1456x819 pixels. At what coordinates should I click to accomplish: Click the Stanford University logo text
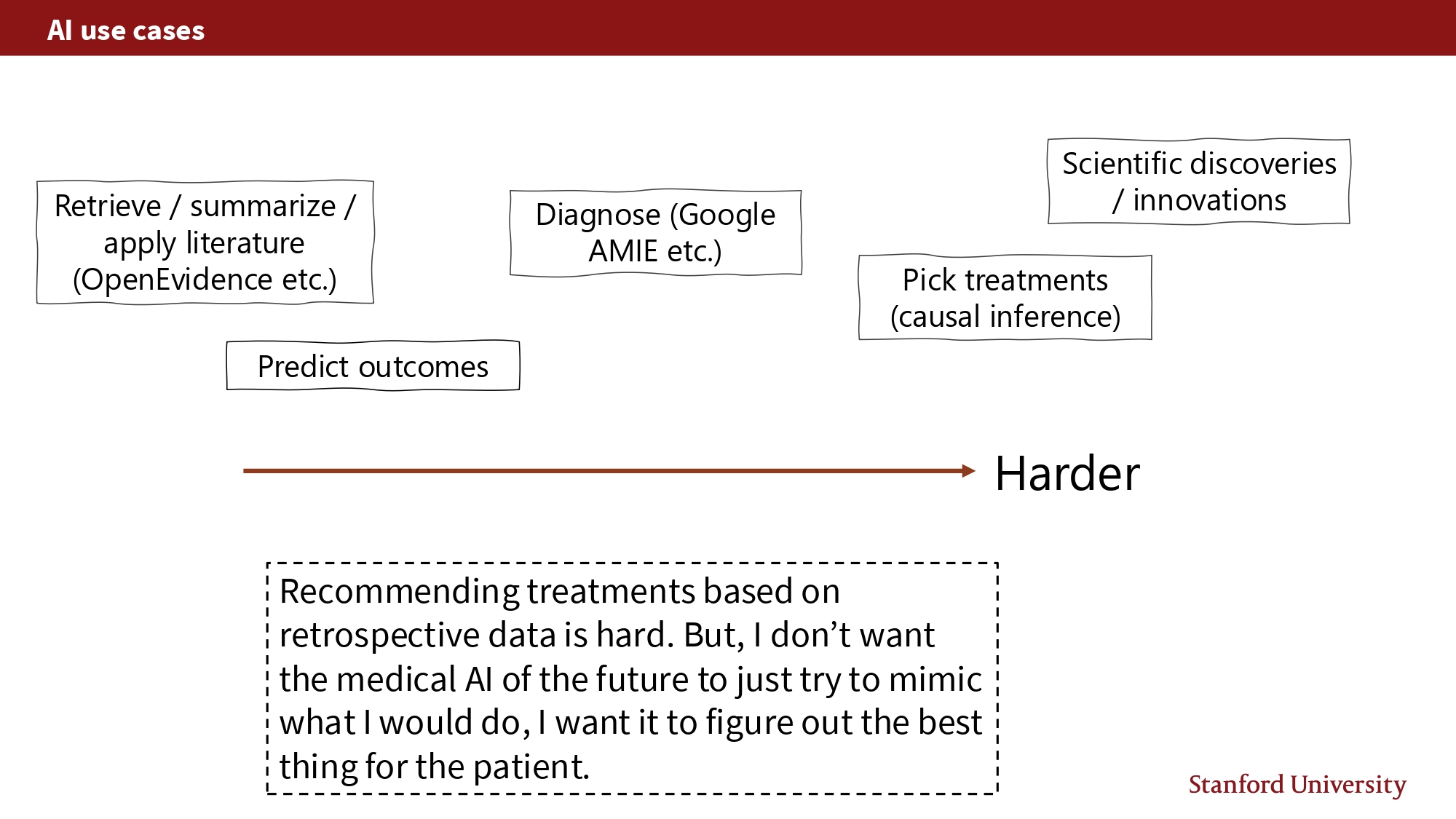[1297, 785]
